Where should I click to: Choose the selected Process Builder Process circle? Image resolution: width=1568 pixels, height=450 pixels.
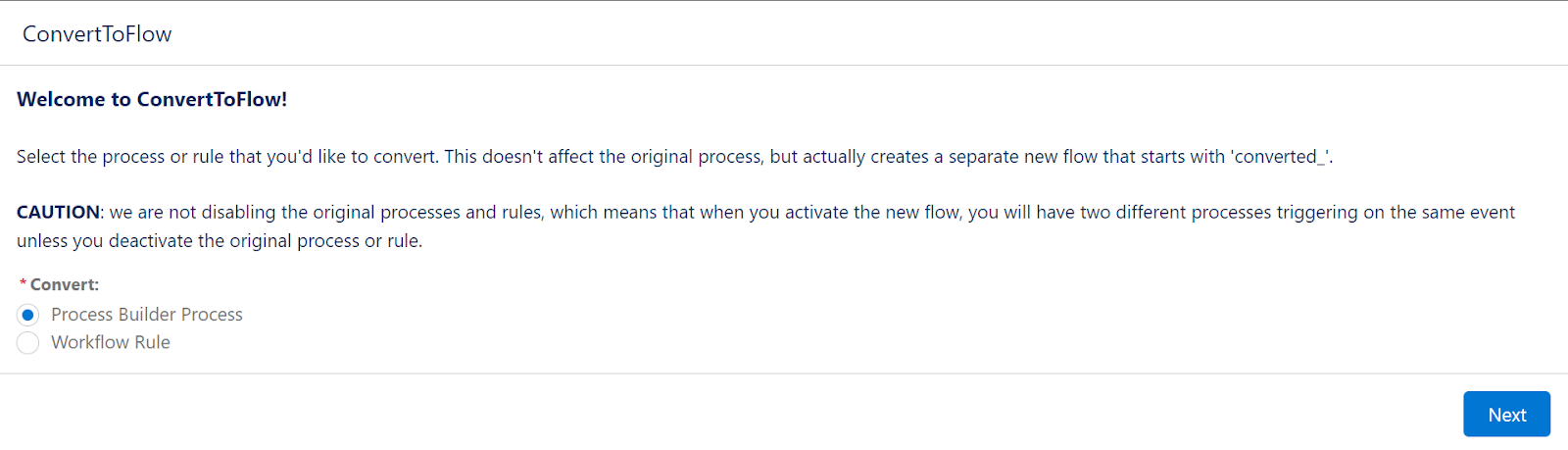point(27,315)
